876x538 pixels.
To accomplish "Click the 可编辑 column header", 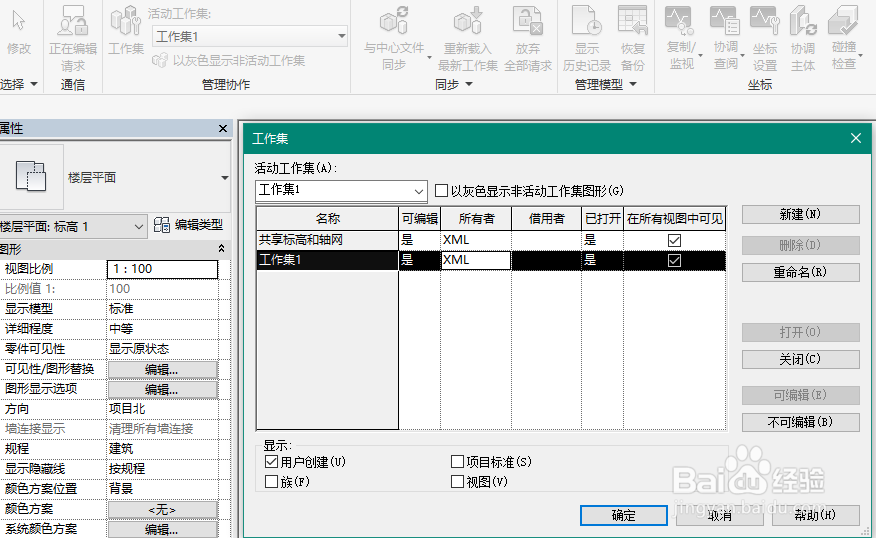I will click(420, 218).
